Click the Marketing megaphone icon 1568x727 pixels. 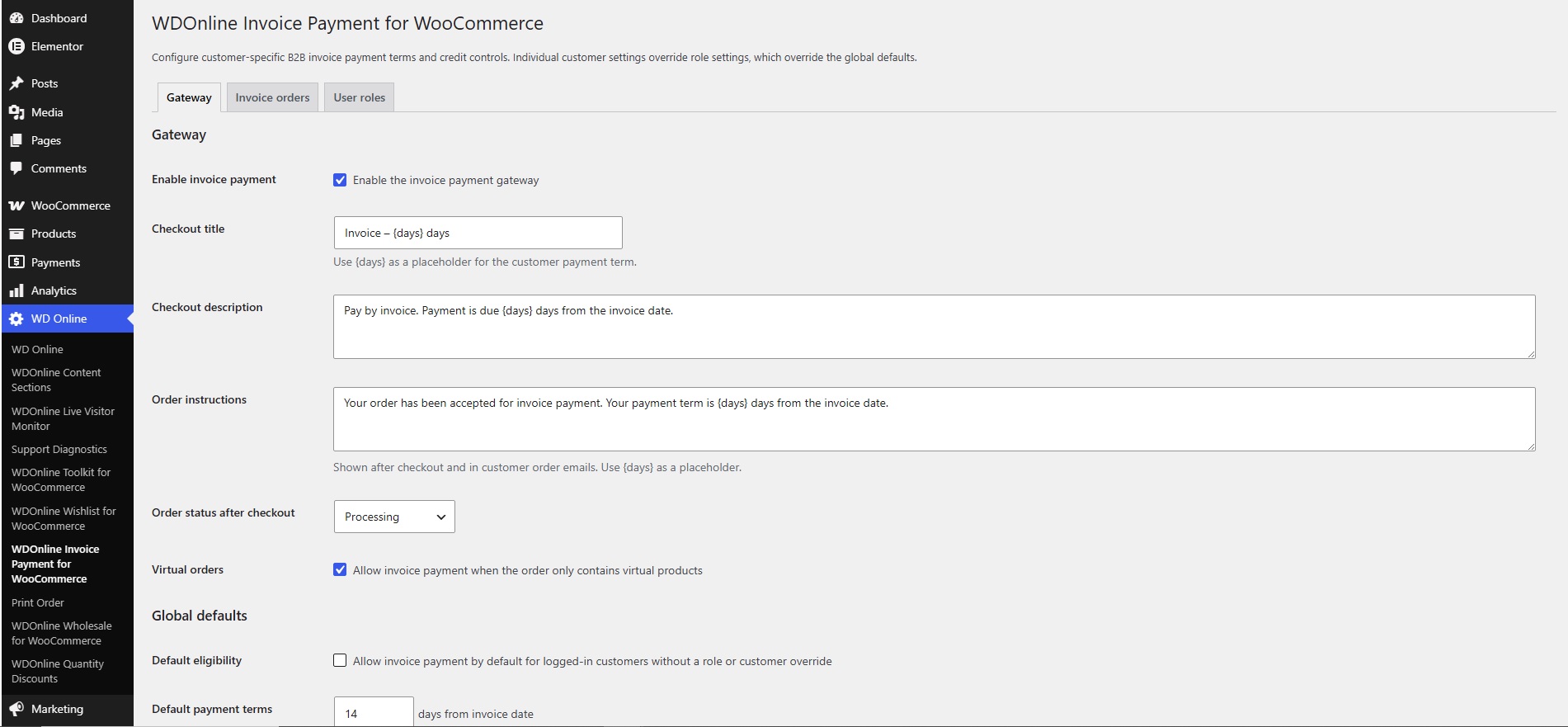click(x=16, y=709)
